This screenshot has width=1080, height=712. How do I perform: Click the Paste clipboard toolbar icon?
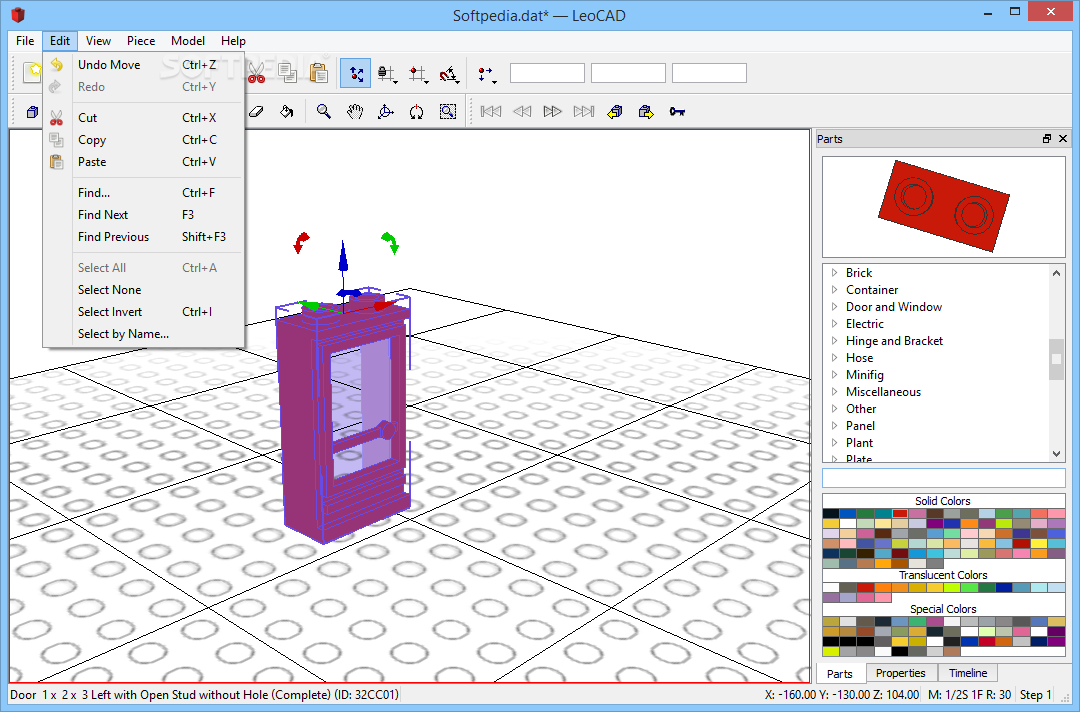click(318, 73)
